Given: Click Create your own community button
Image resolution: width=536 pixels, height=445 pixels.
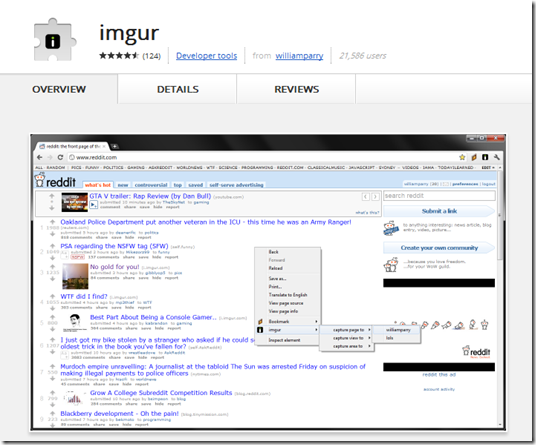Looking at the screenshot, I should point(439,248).
